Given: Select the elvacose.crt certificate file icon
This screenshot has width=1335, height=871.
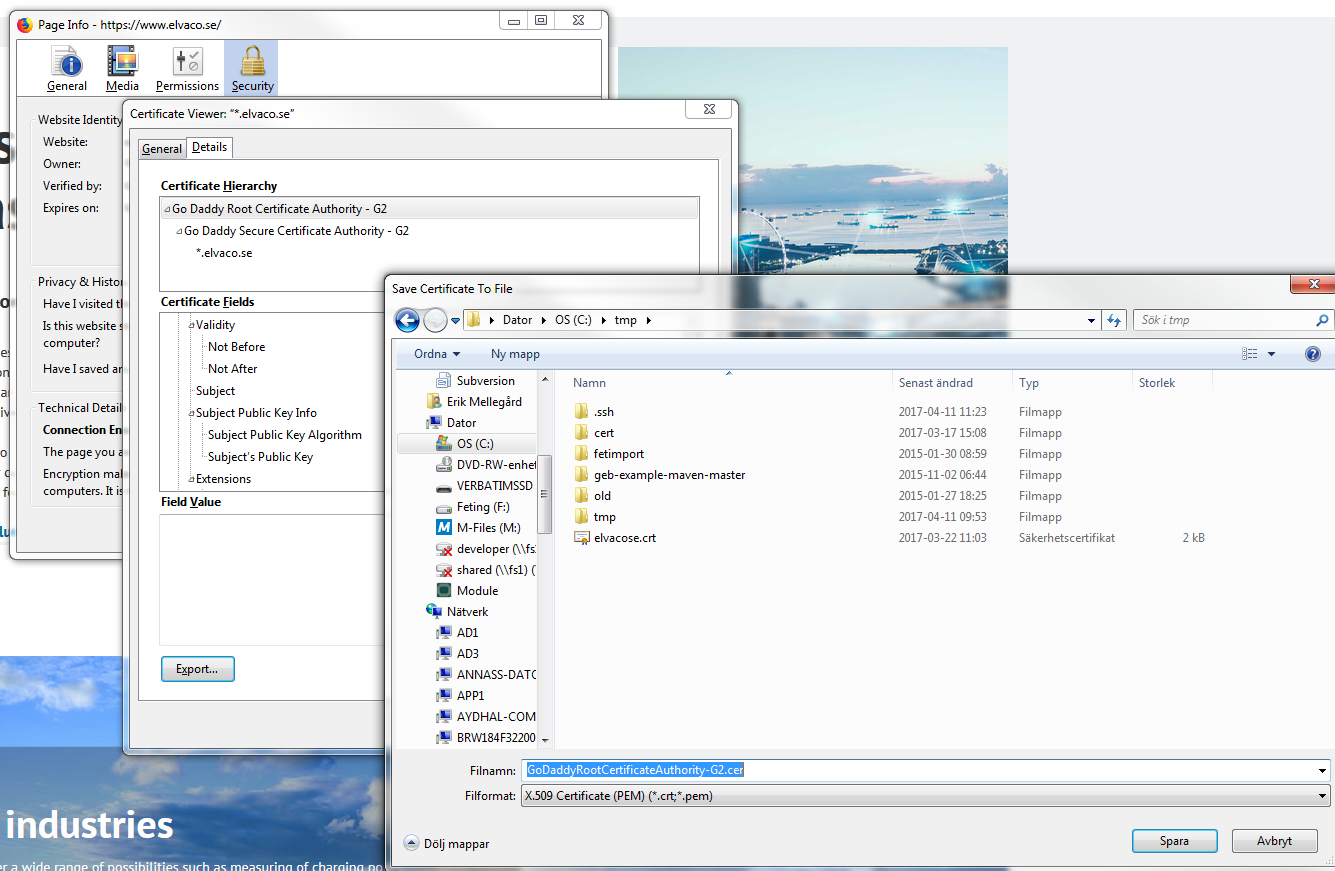Looking at the screenshot, I should [x=582, y=538].
